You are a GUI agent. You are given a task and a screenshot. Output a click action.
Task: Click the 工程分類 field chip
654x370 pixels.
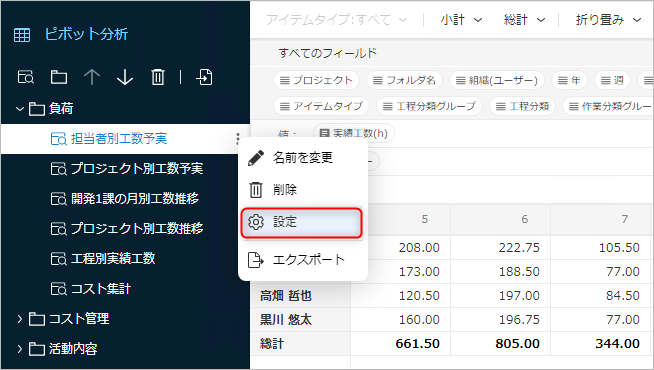pos(522,106)
